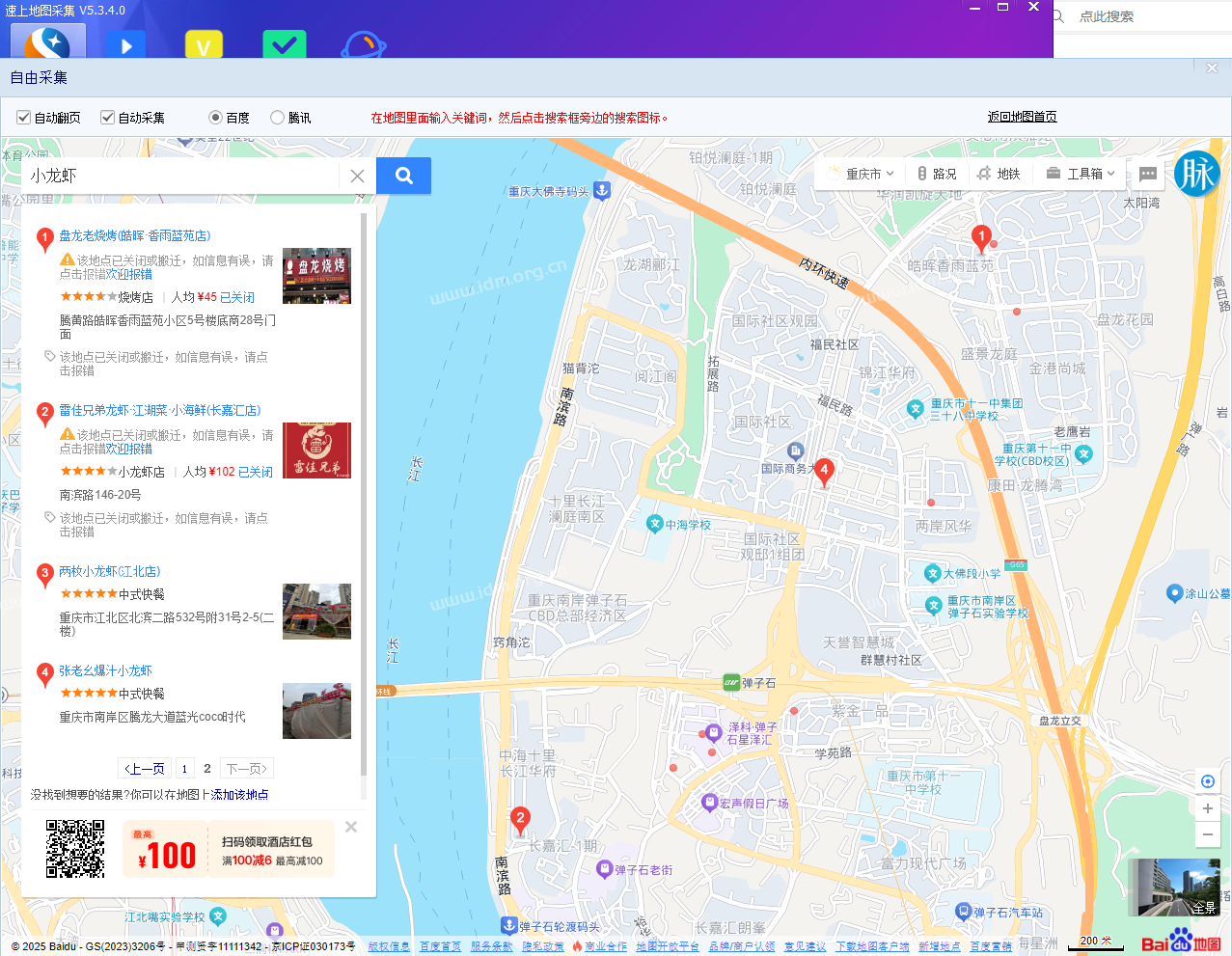Click 重庆大佛寺码头 anchor icon
This screenshot has height=956, width=1232.
click(601, 190)
